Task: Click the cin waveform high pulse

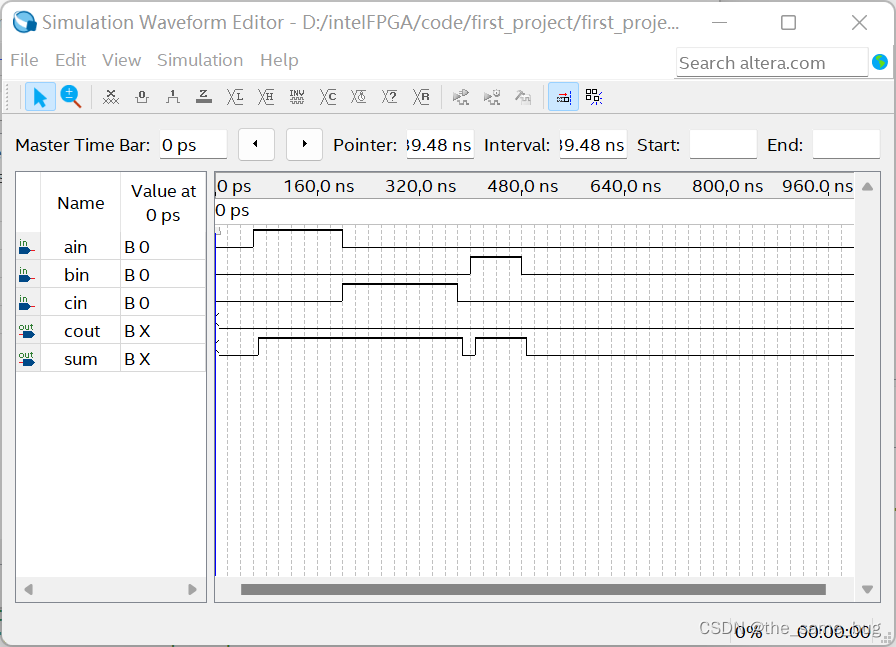Action: [400, 293]
